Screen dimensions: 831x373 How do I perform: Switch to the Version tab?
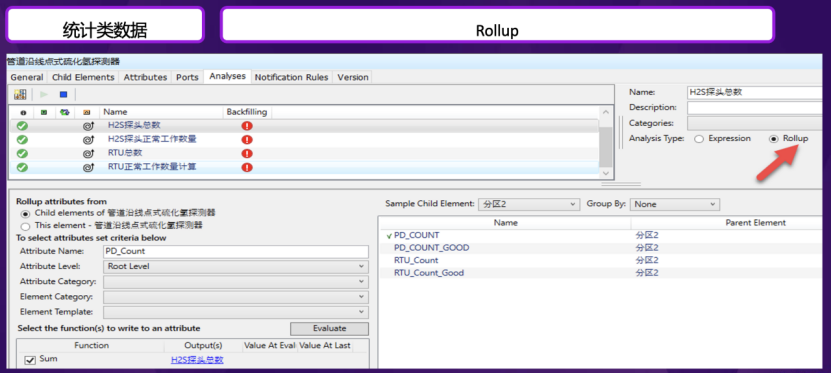(353, 77)
